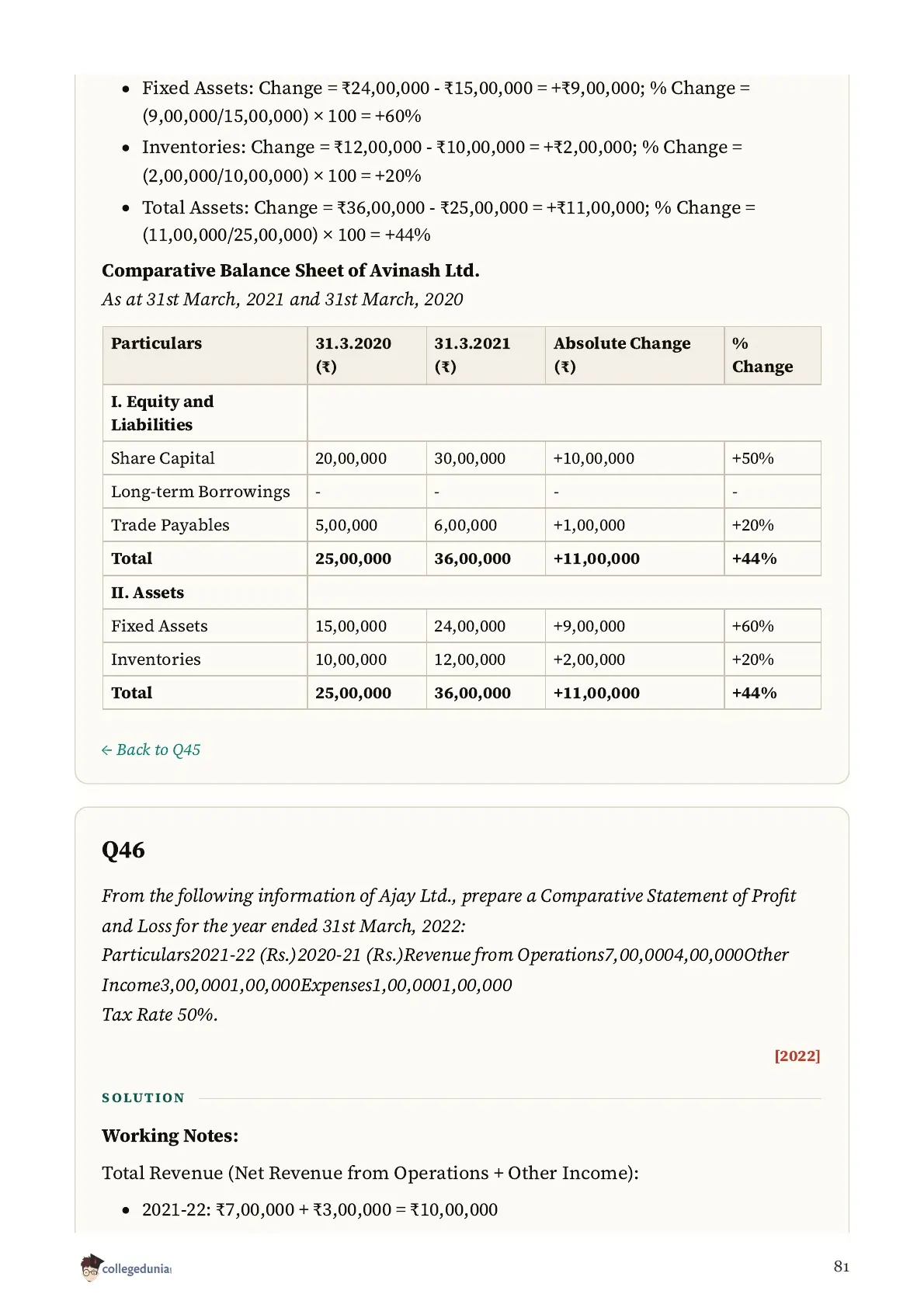Viewport: 924px width, 1308px height.
Task: Click the [2022] year tag
Action: click(797, 1056)
